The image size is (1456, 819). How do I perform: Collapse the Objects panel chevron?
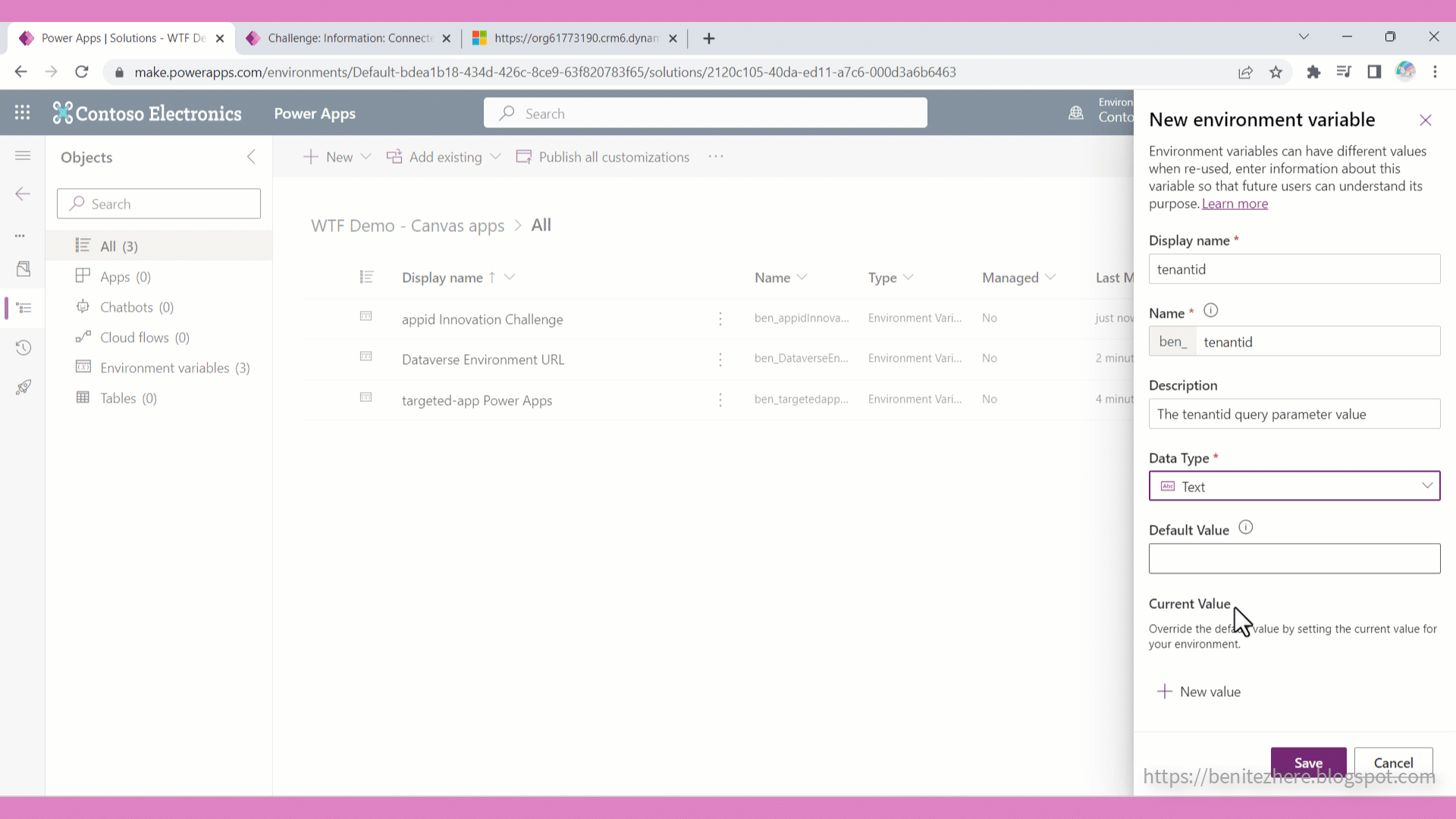251,157
